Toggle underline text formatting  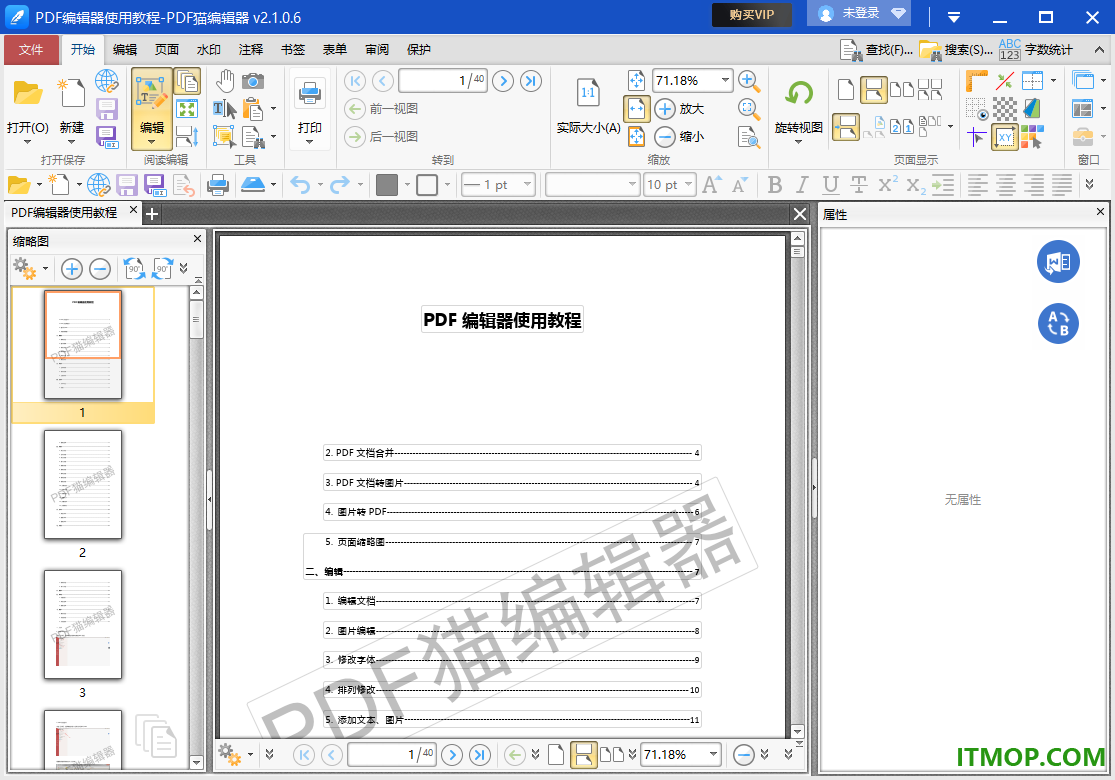pos(830,185)
